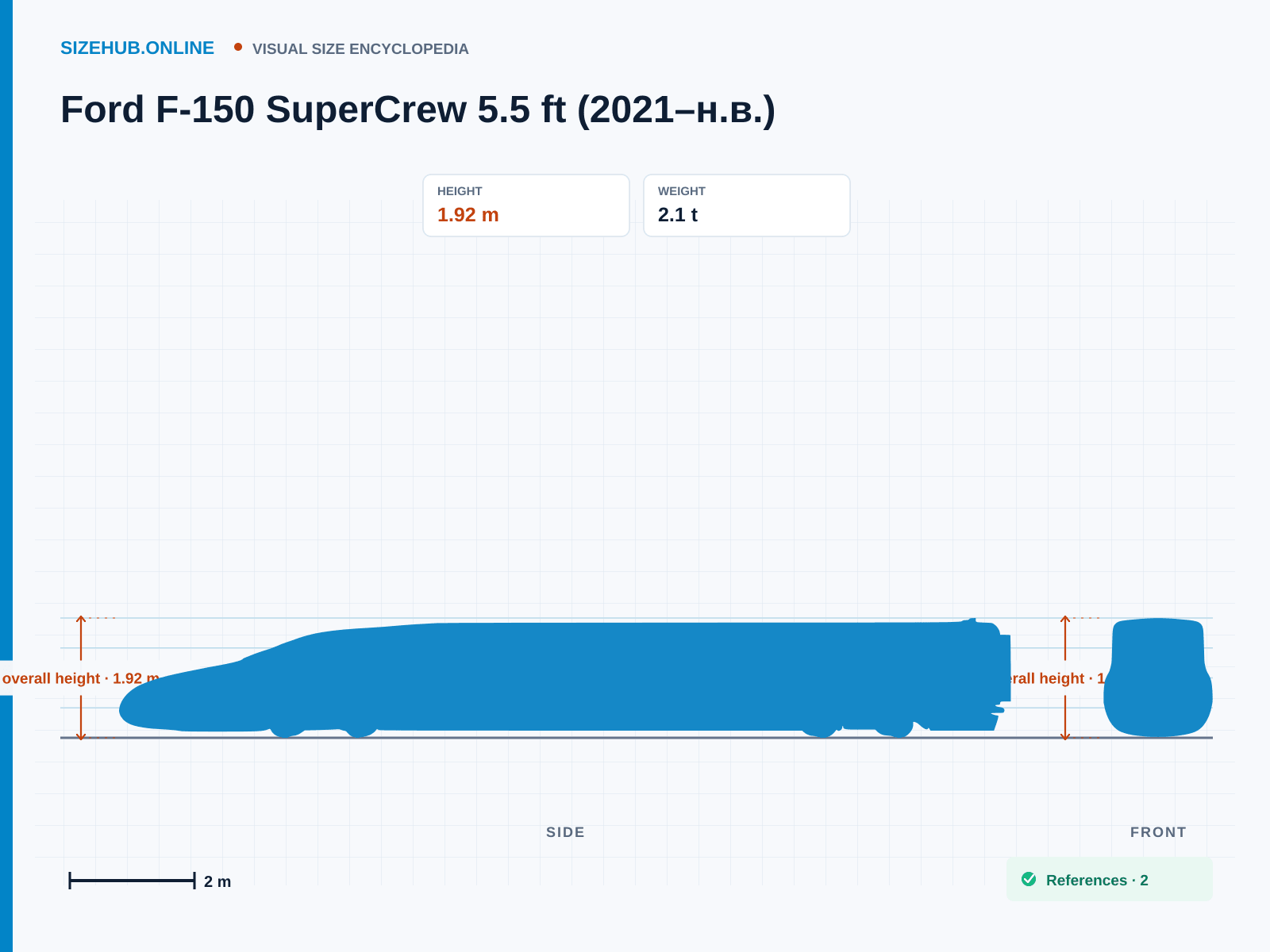The height and width of the screenshot is (952, 1270).
Task: Click the left height dimension arrow
Action: [81, 678]
